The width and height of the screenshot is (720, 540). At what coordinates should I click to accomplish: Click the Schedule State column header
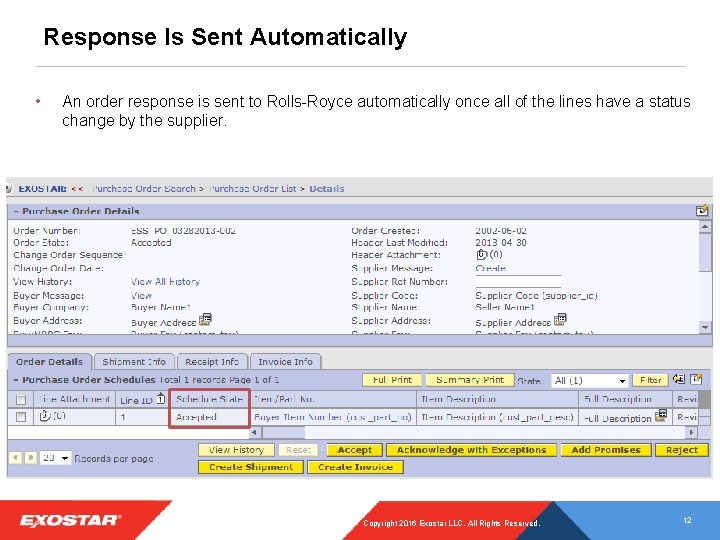pyautogui.click(x=209, y=399)
